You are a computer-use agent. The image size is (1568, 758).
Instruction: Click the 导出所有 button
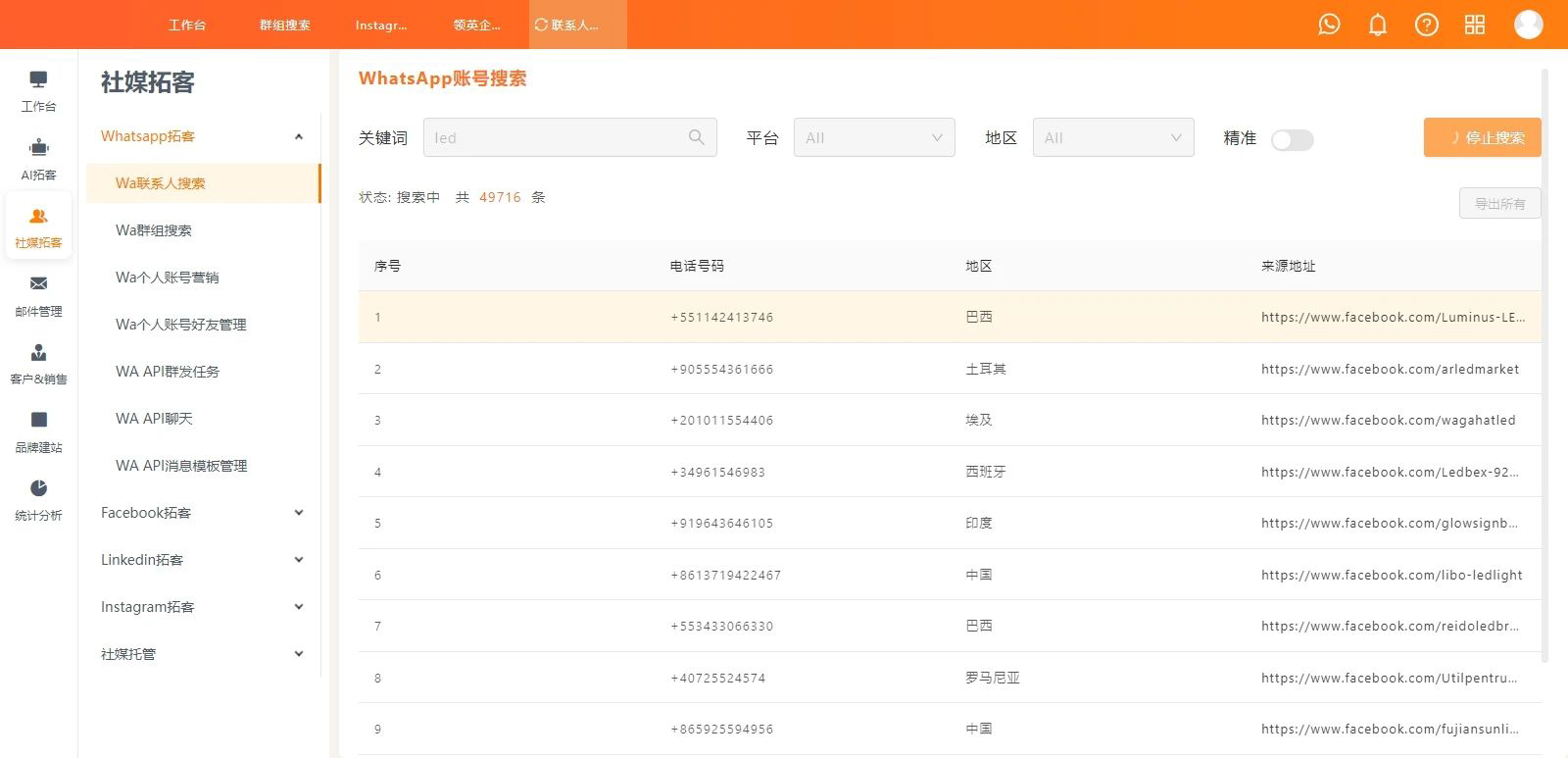click(1499, 203)
